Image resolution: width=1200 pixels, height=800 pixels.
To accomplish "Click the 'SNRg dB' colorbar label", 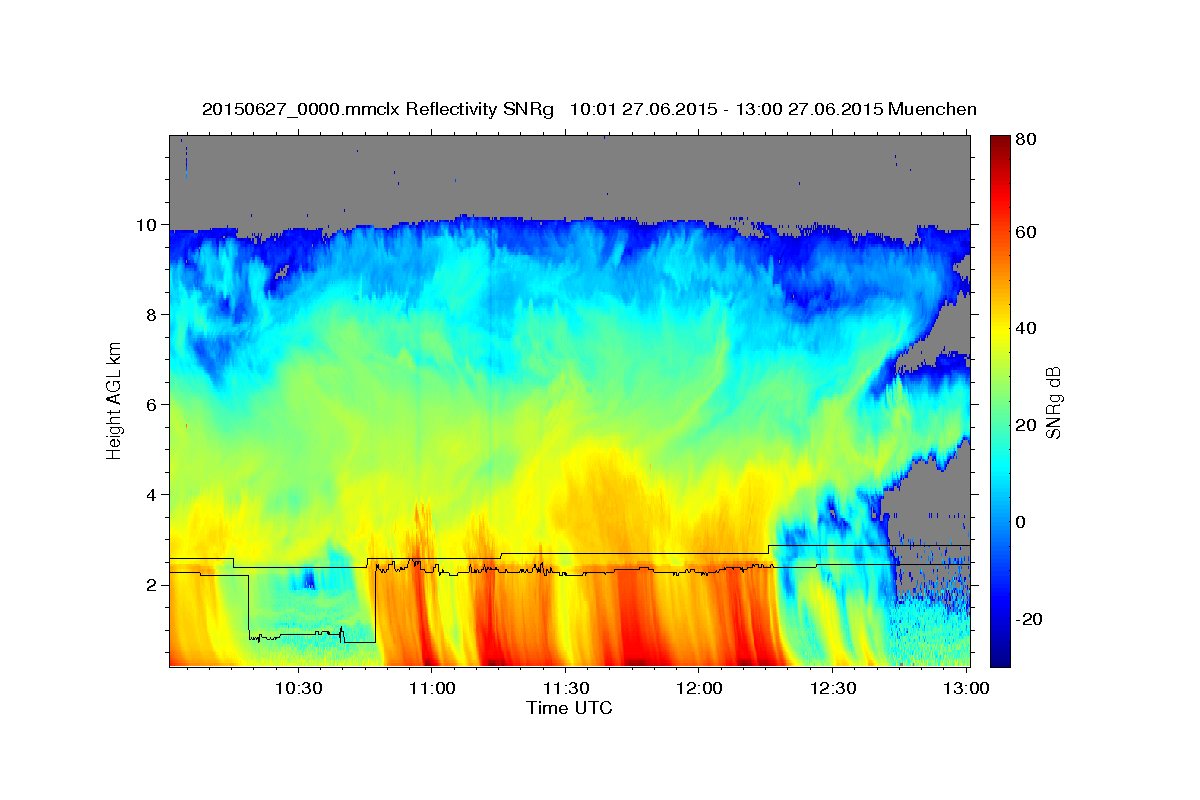I will pos(1052,401).
